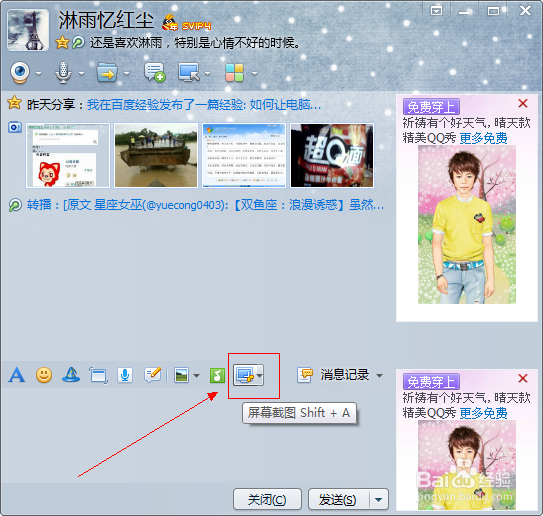Viewport: 543px width, 516px height.
Task: Click the album camera icon beside the photos
Action: (15, 127)
